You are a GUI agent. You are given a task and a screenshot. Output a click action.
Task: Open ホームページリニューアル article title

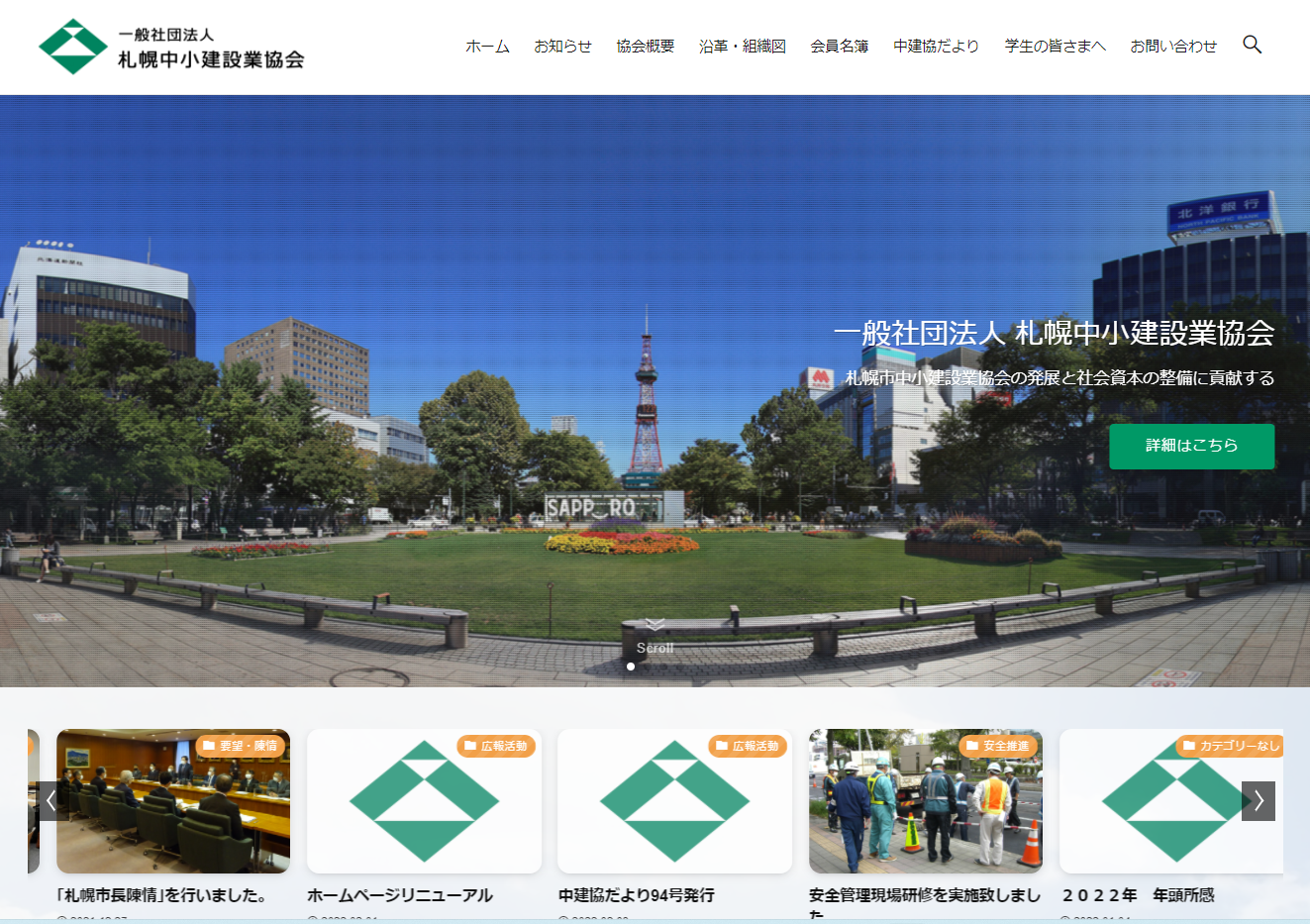[x=400, y=895]
